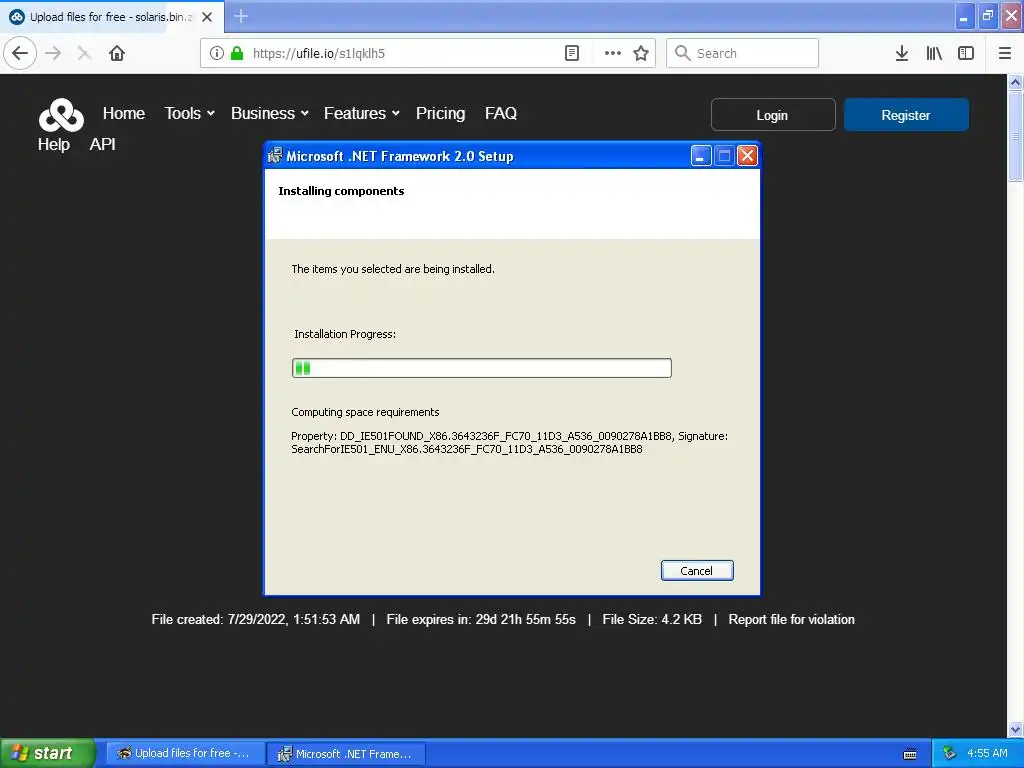Image resolution: width=1024 pixels, height=768 pixels.
Task: Click the Firefox forward arrow
Action: (53, 54)
